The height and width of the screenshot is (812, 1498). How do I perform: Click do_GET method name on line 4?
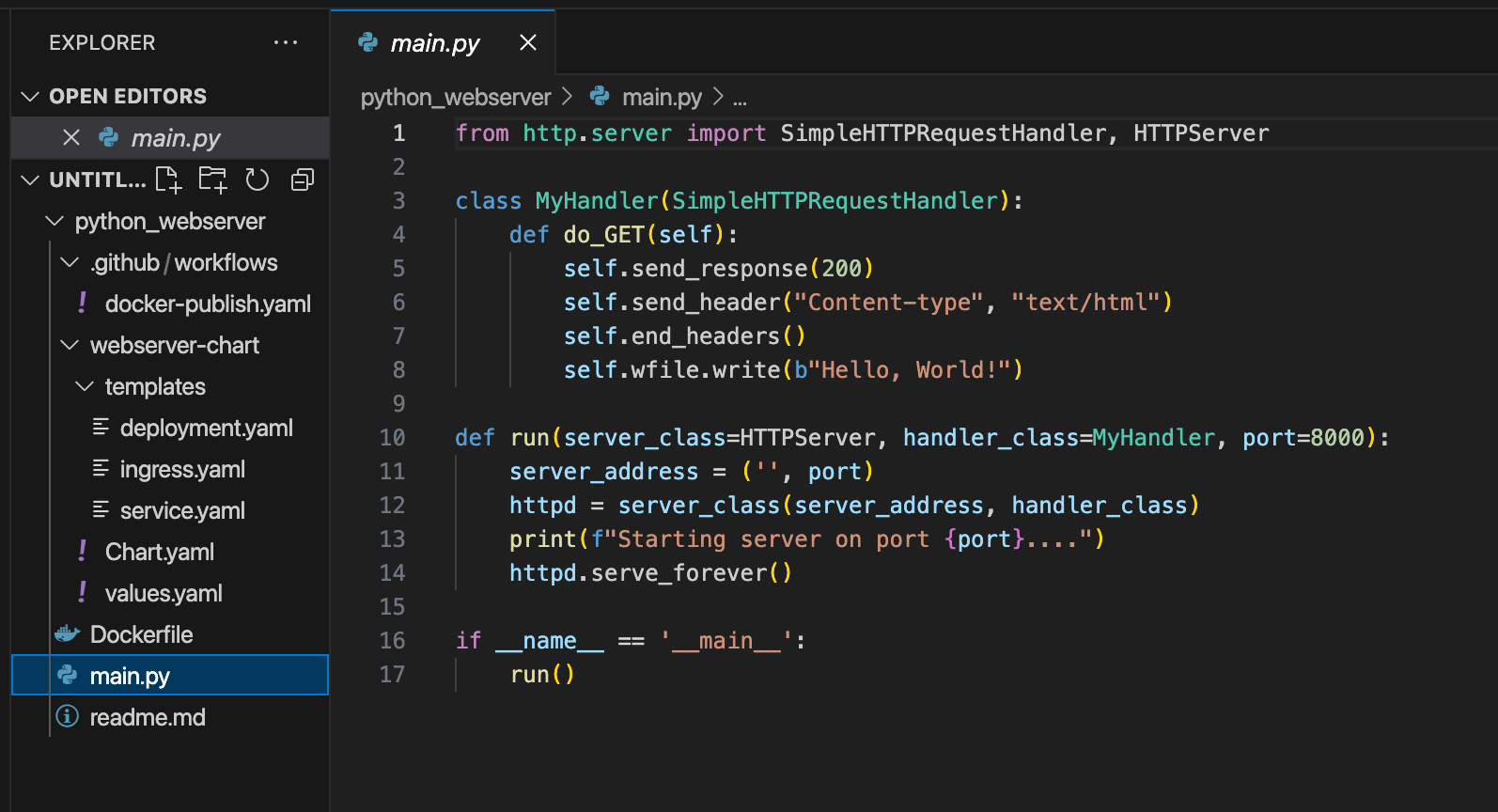(603, 234)
